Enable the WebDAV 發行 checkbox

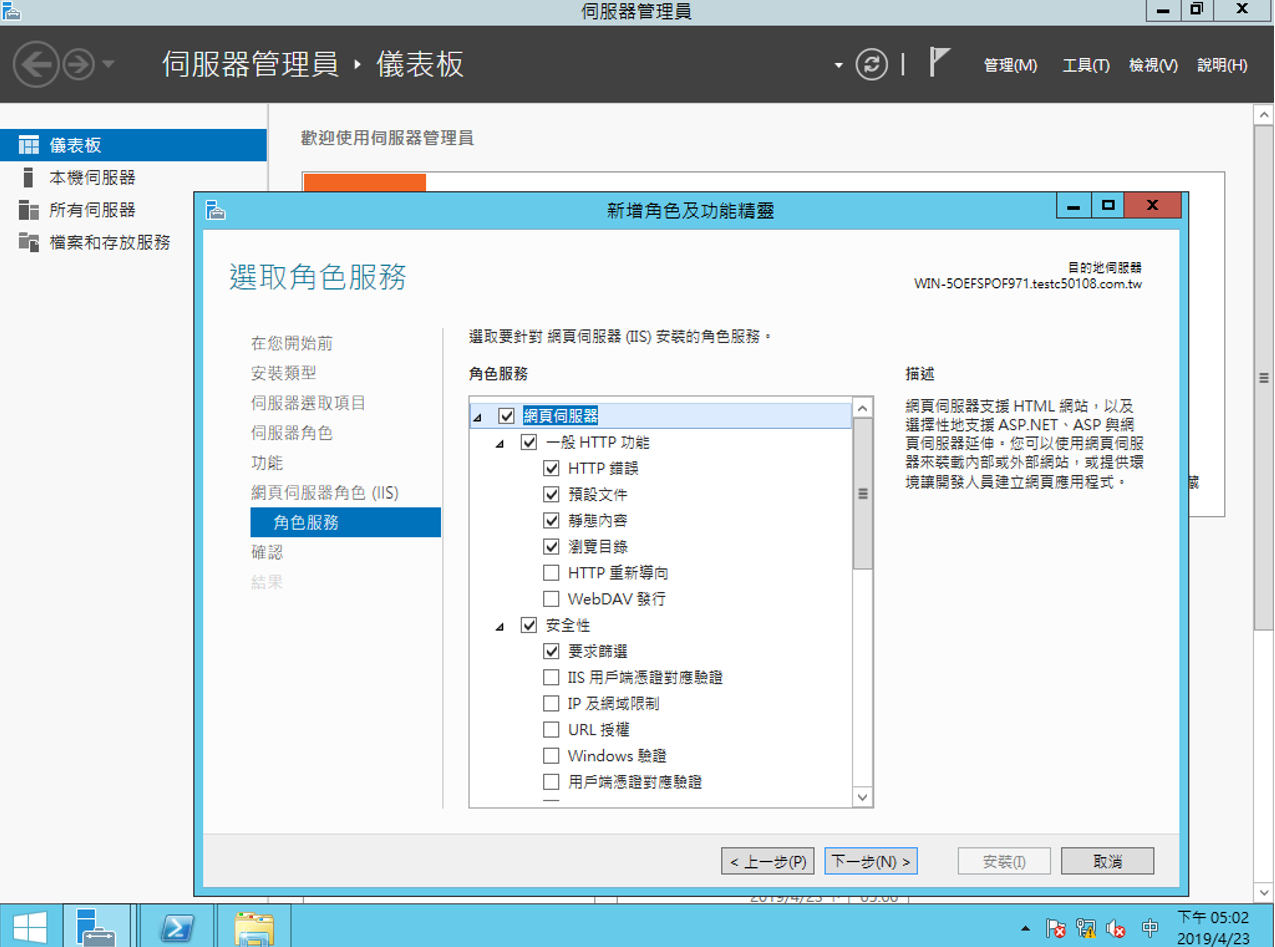coord(551,599)
